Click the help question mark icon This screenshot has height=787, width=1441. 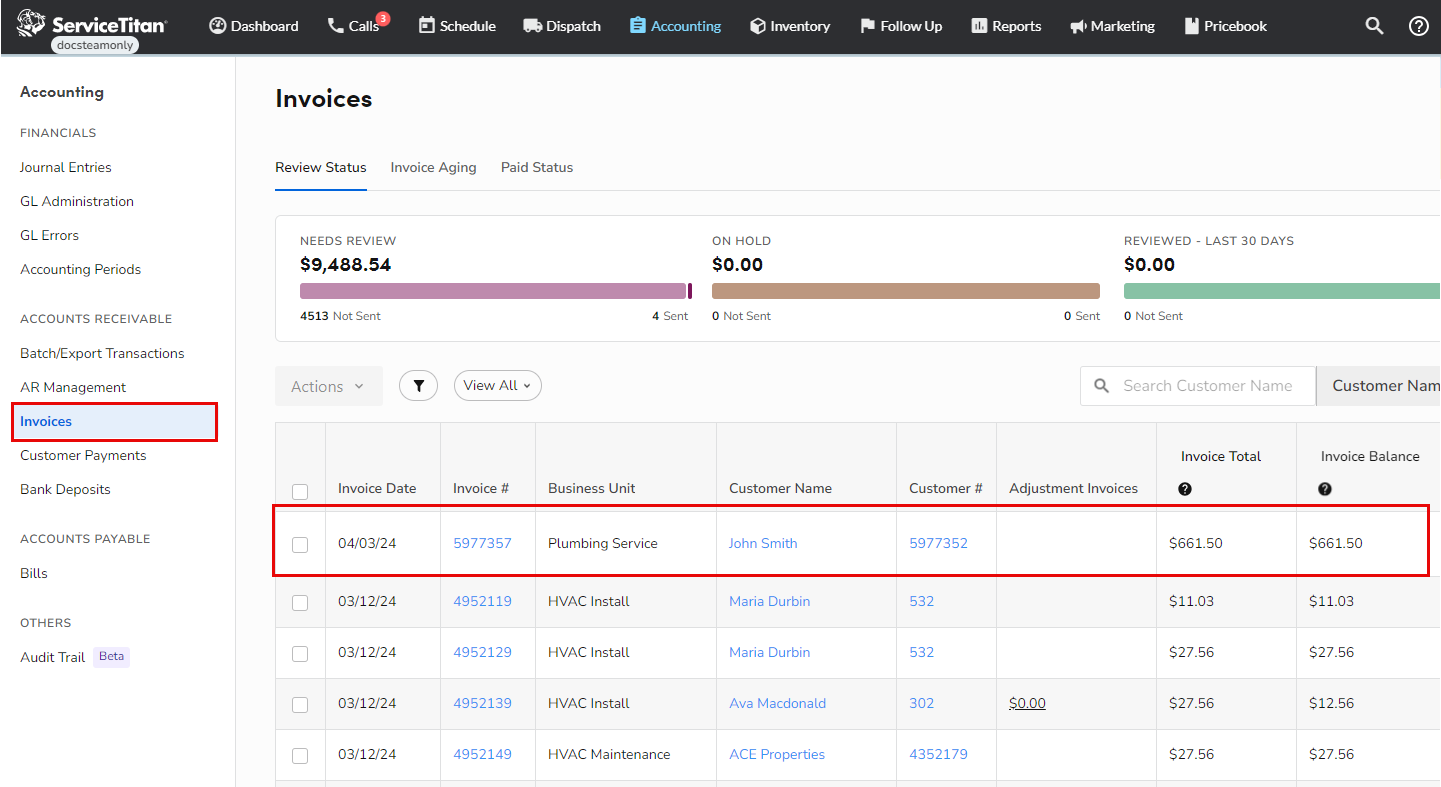tap(1418, 26)
